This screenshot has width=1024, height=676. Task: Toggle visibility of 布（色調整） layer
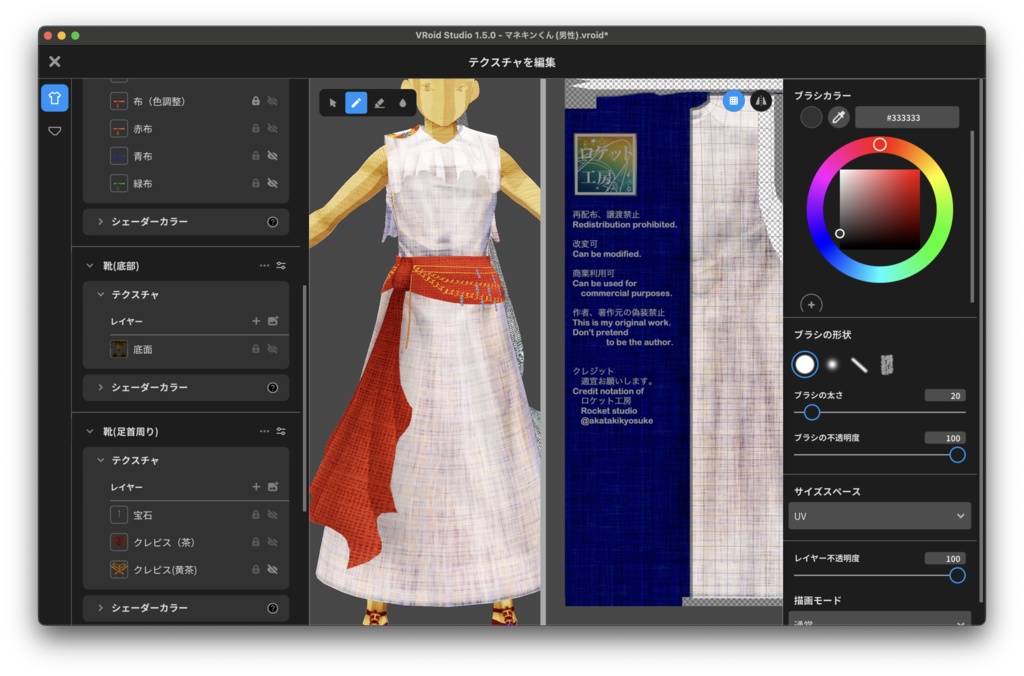(x=273, y=101)
